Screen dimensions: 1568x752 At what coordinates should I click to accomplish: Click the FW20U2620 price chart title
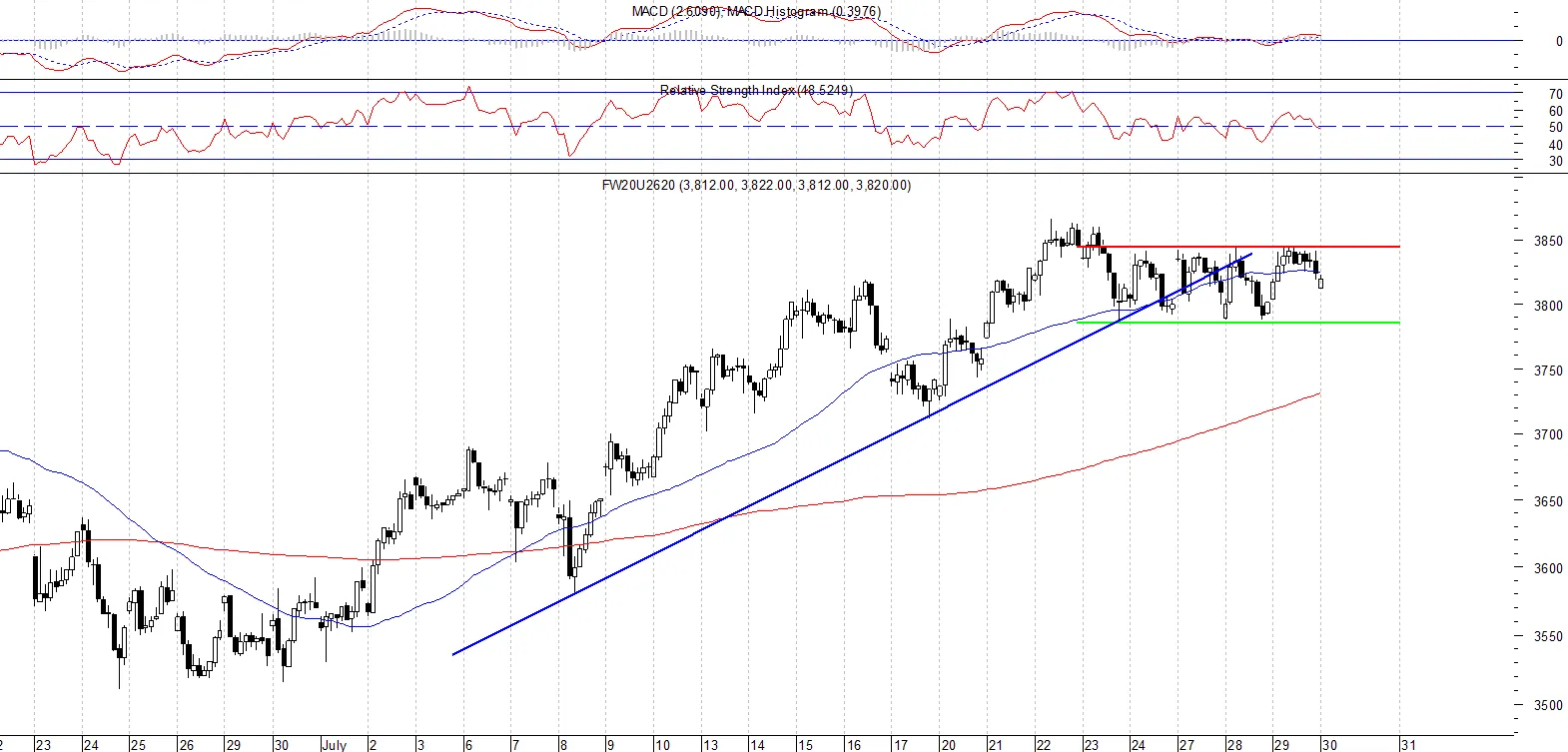point(756,185)
